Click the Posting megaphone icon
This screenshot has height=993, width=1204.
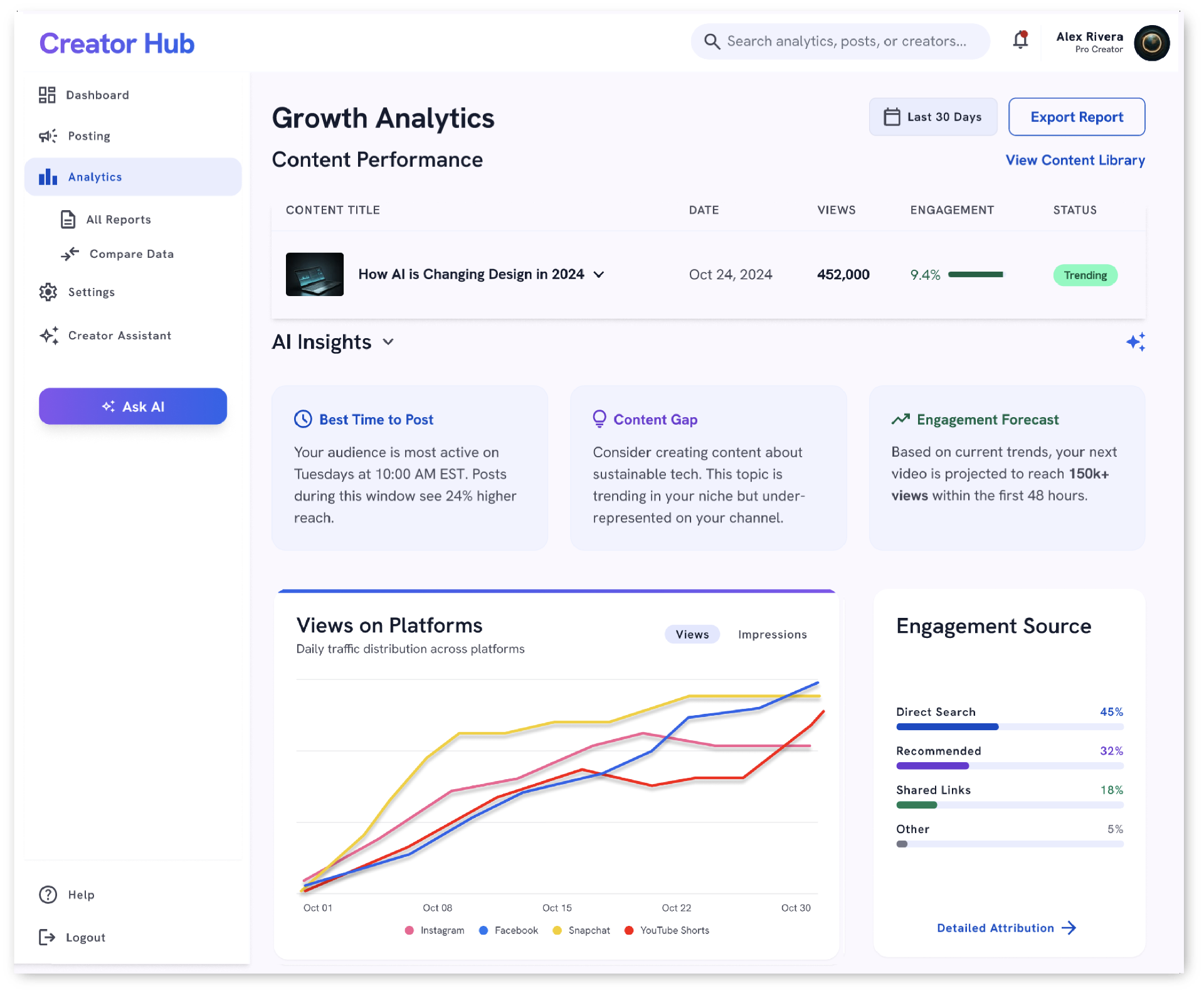click(48, 135)
